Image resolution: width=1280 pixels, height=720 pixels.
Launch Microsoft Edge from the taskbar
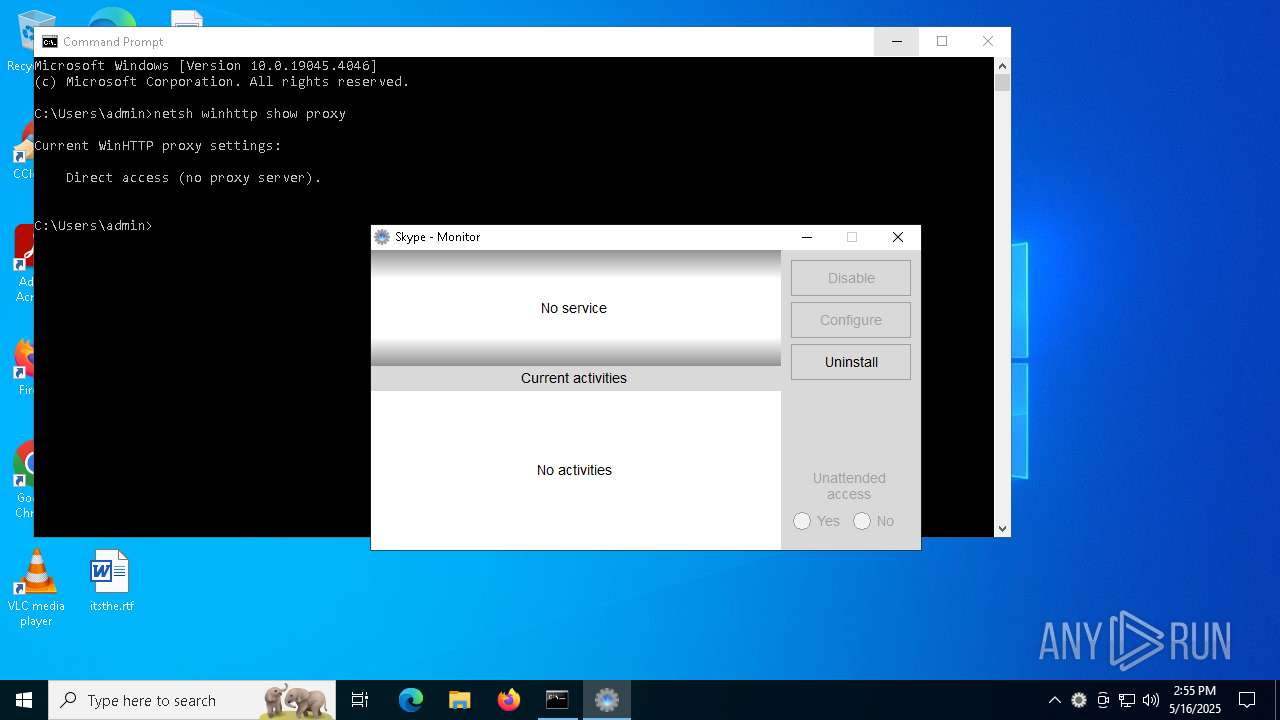411,700
